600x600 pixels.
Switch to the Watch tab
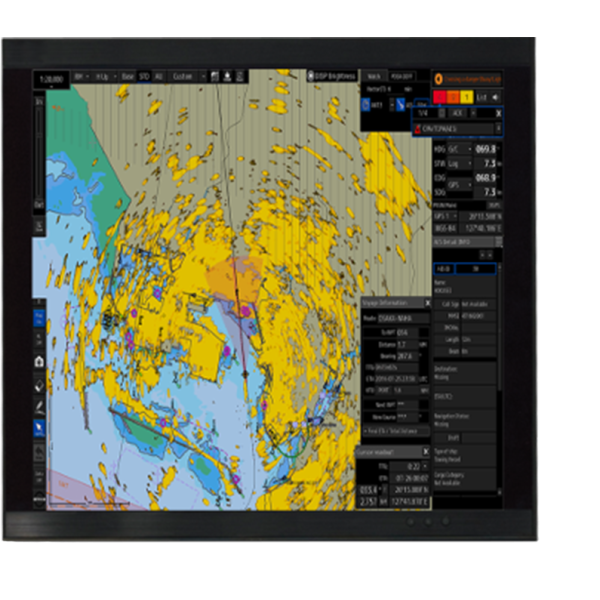click(x=374, y=77)
